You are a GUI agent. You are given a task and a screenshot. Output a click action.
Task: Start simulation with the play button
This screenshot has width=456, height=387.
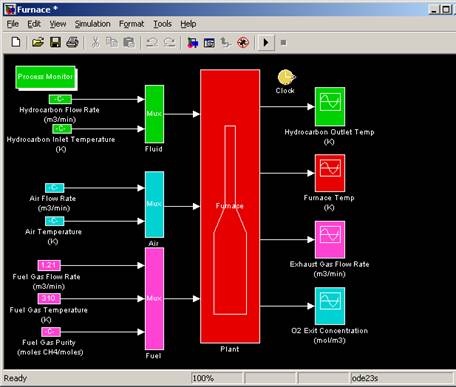point(266,42)
